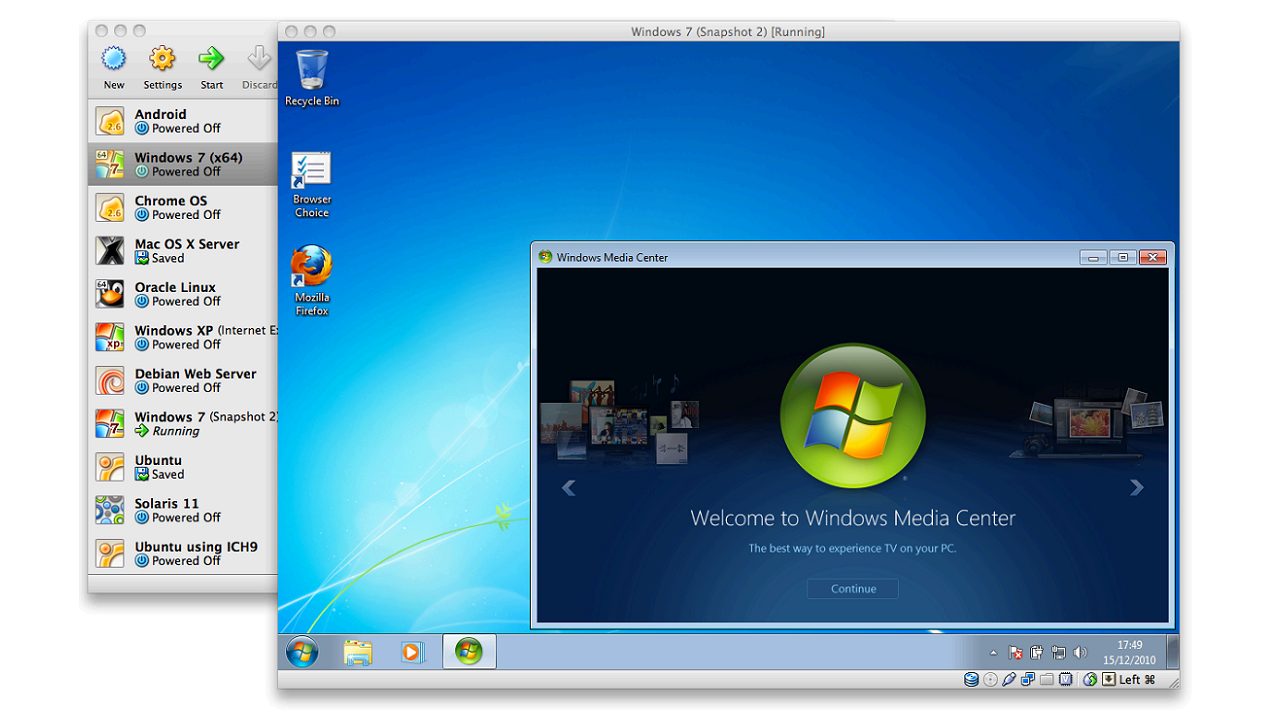Click the green Windows logo in Media Center
The image size is (1280, 720).
click(x=853, y=416)
